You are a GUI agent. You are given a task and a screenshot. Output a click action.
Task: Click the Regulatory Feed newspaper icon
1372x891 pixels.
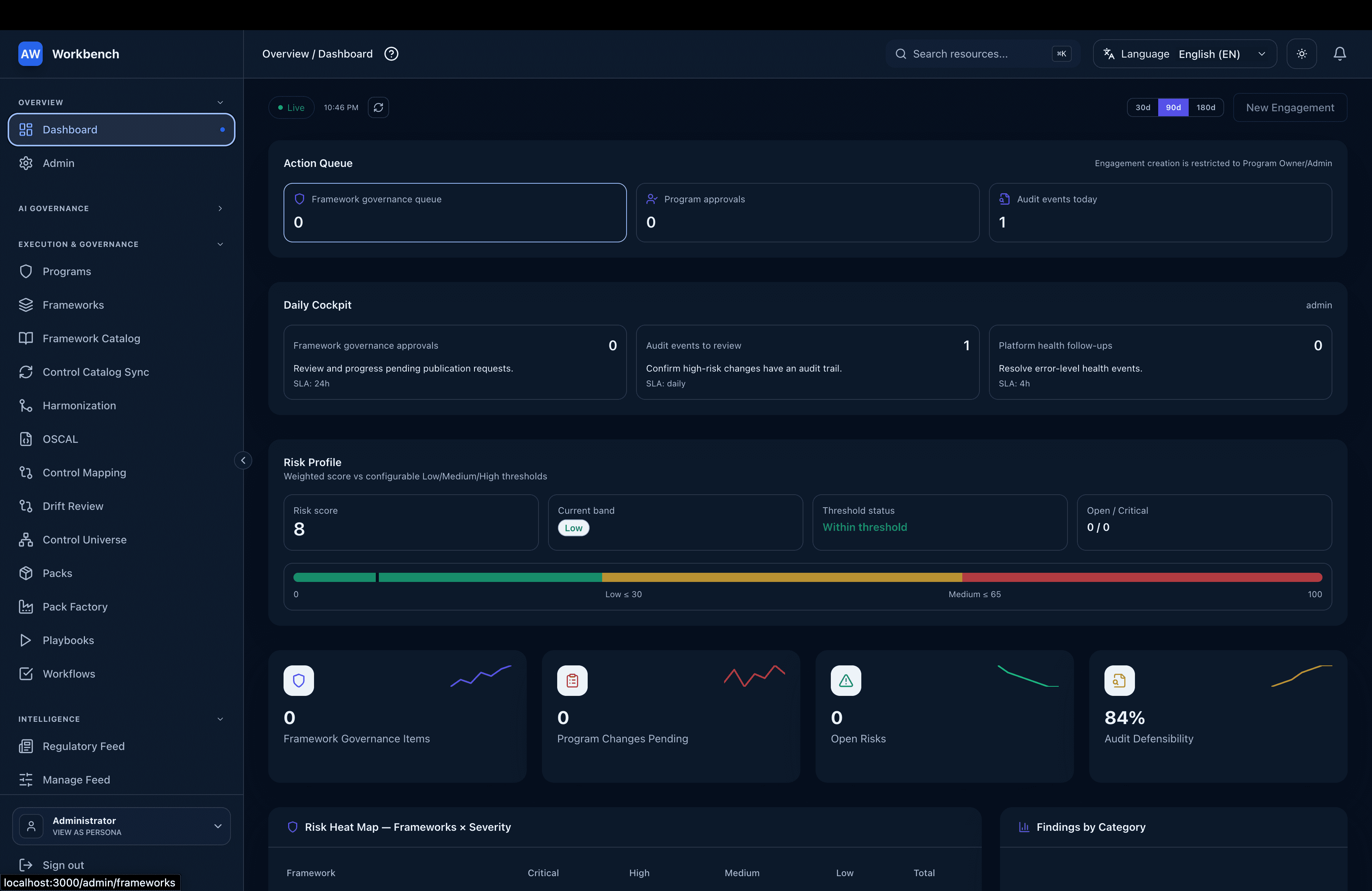coord(26,746)
